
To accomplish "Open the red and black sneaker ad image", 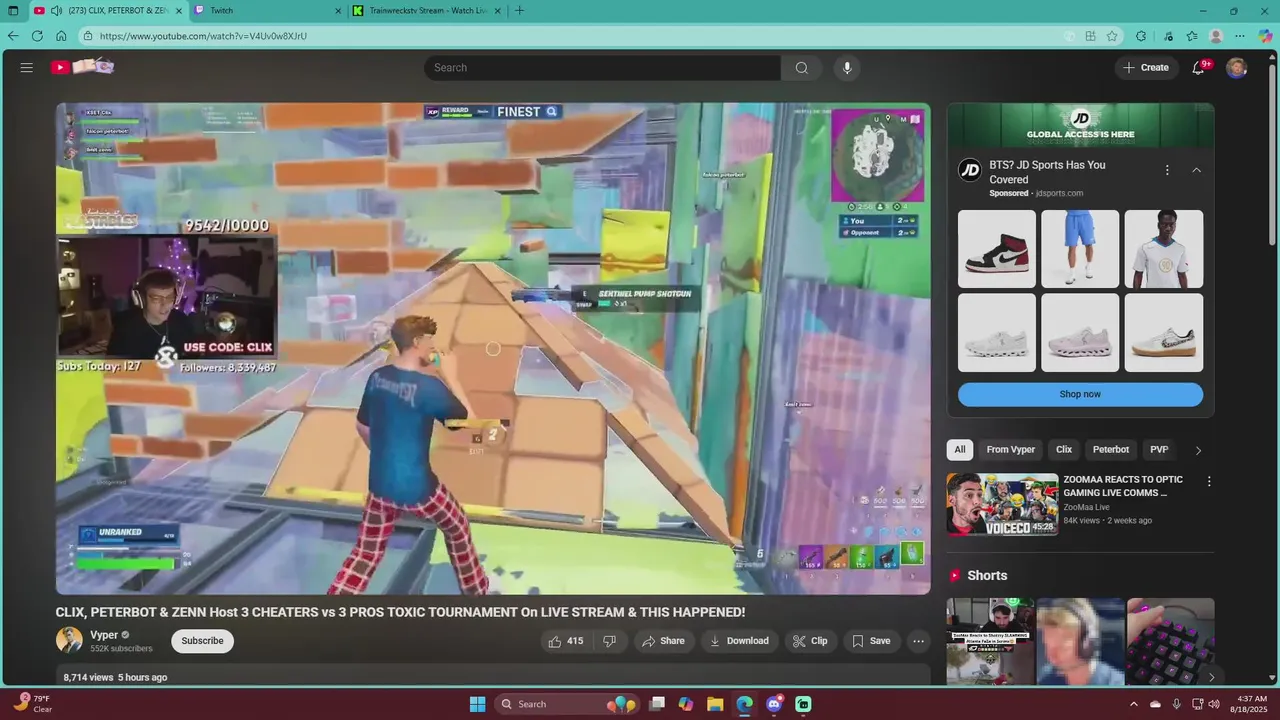I will (997, 249).
